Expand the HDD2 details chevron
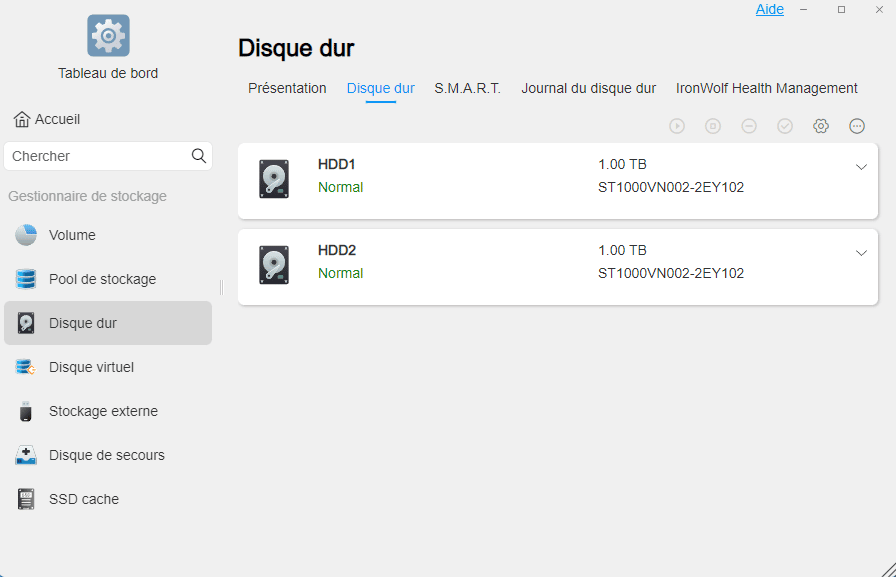The height and width of the screenshot is (577, 896). 861,253
